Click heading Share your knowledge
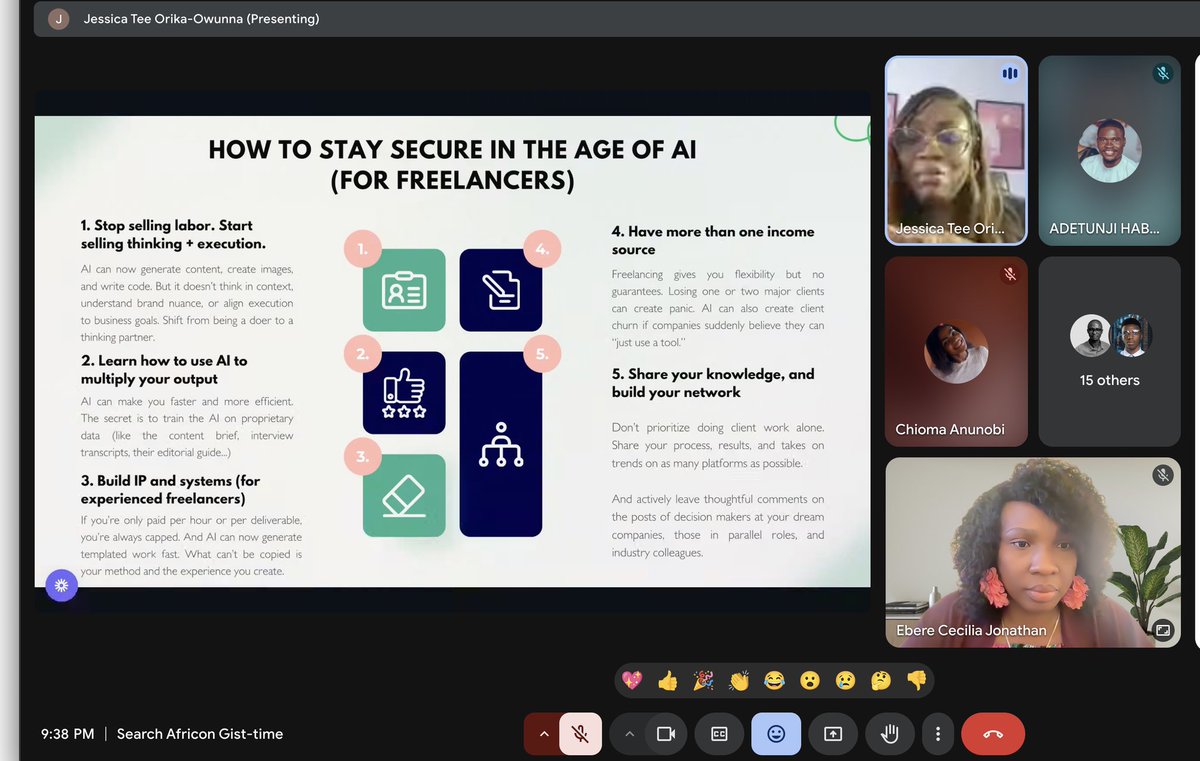 pos(713,383)
